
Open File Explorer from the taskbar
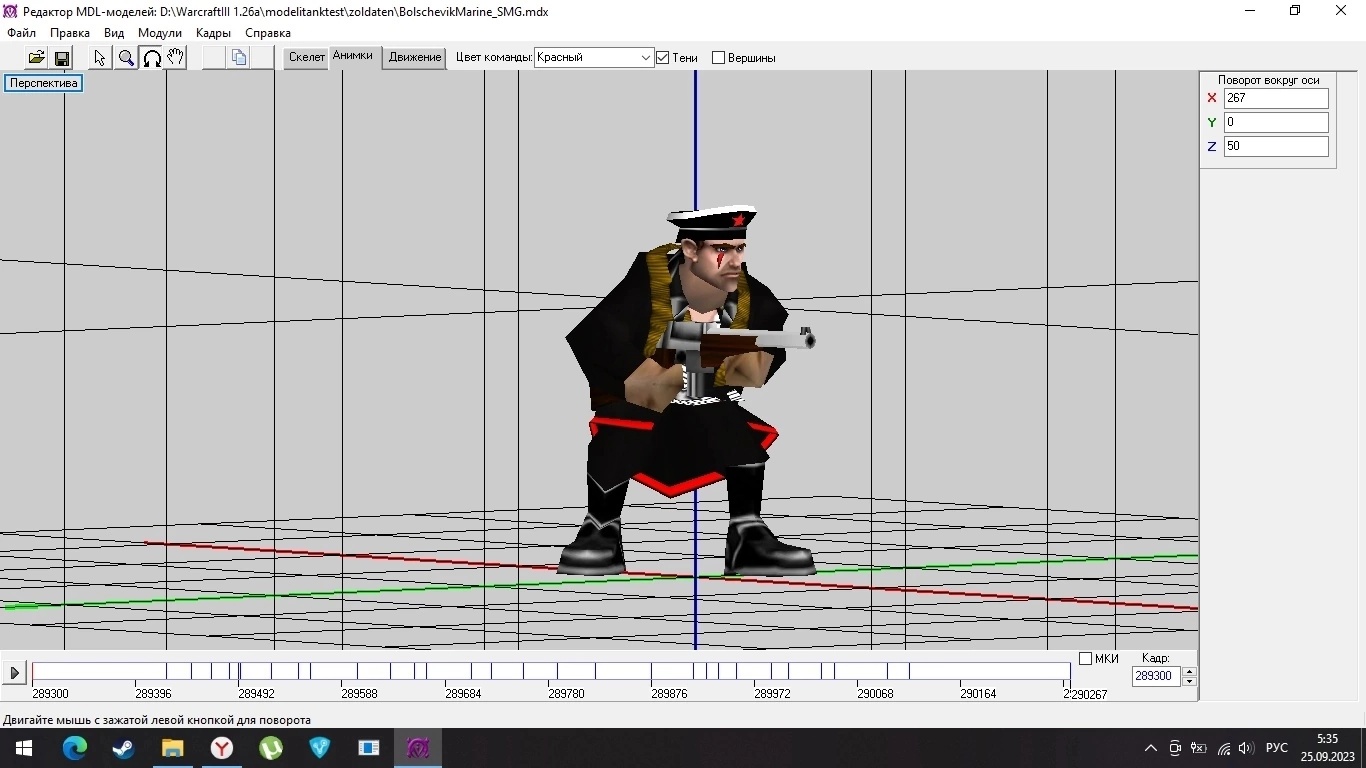[x=172, y=748]
